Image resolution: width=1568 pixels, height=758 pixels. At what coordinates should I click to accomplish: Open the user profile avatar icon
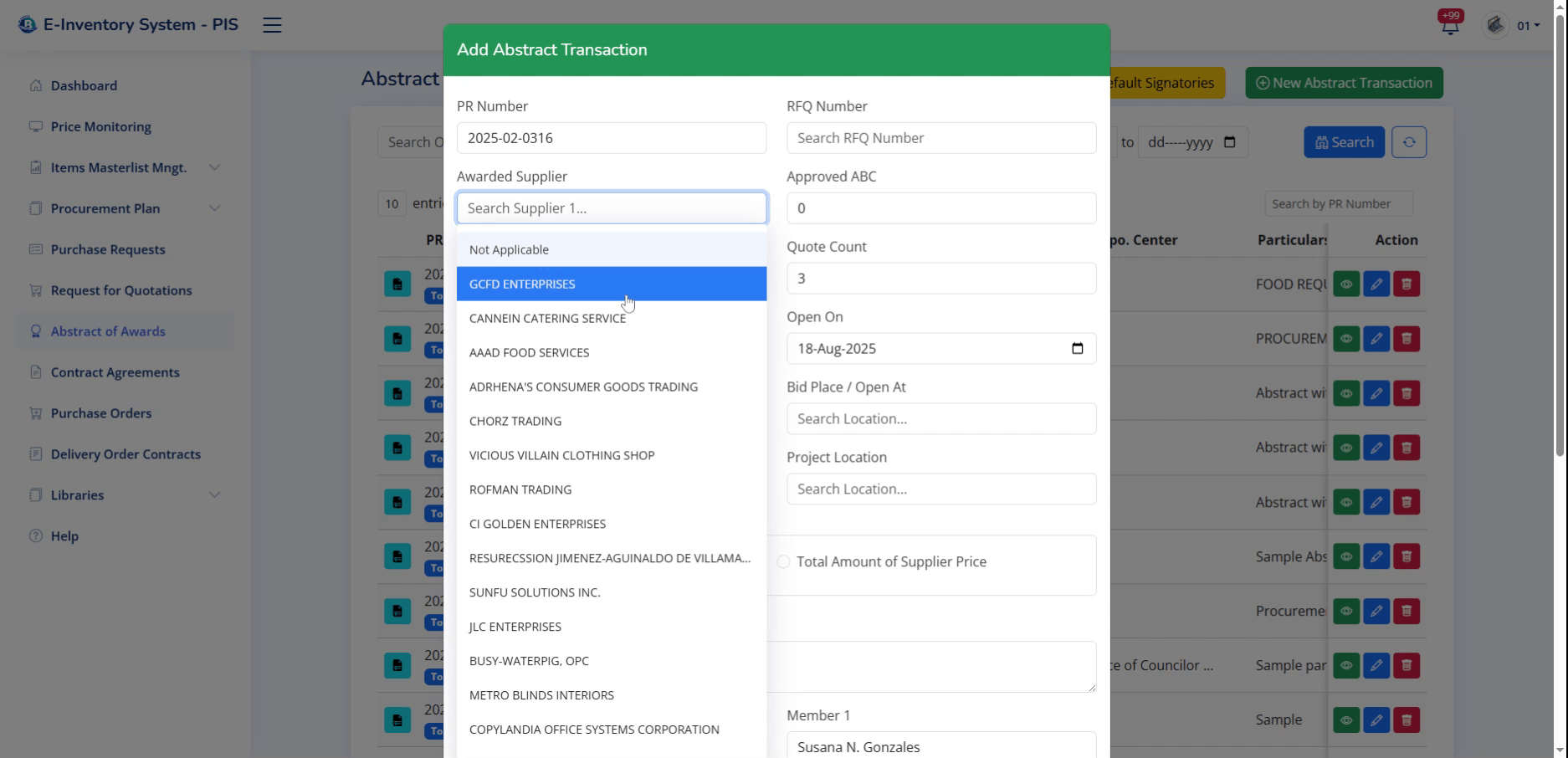[x=1494, y=25]
